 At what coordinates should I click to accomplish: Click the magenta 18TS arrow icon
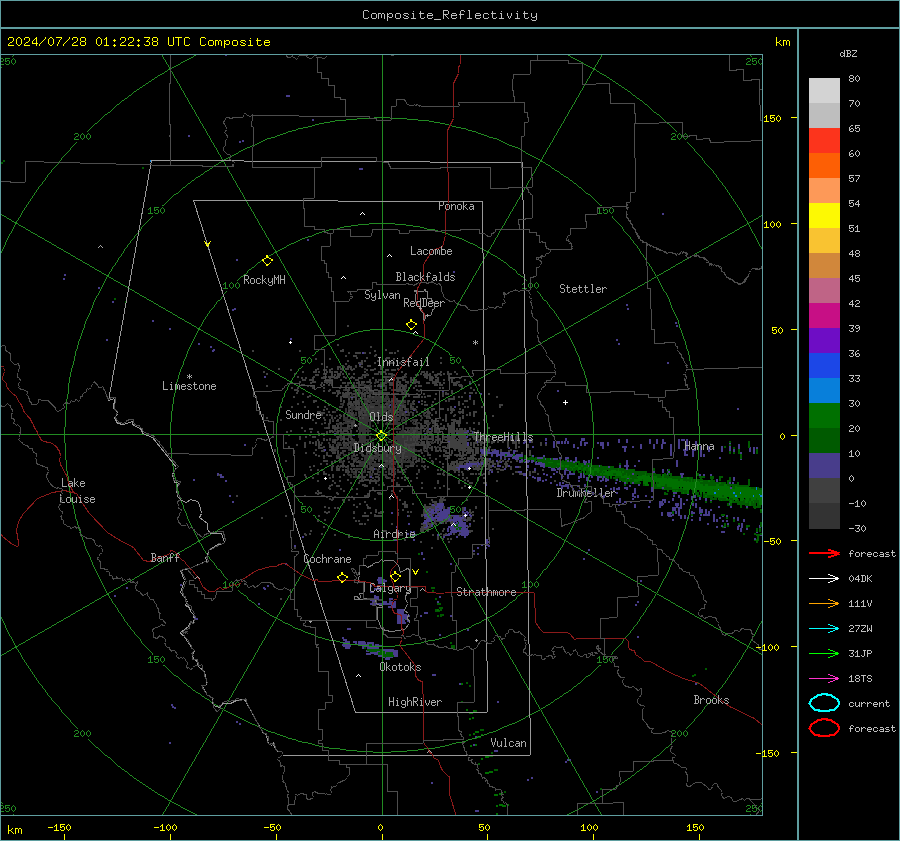click(x=824, y=679)
